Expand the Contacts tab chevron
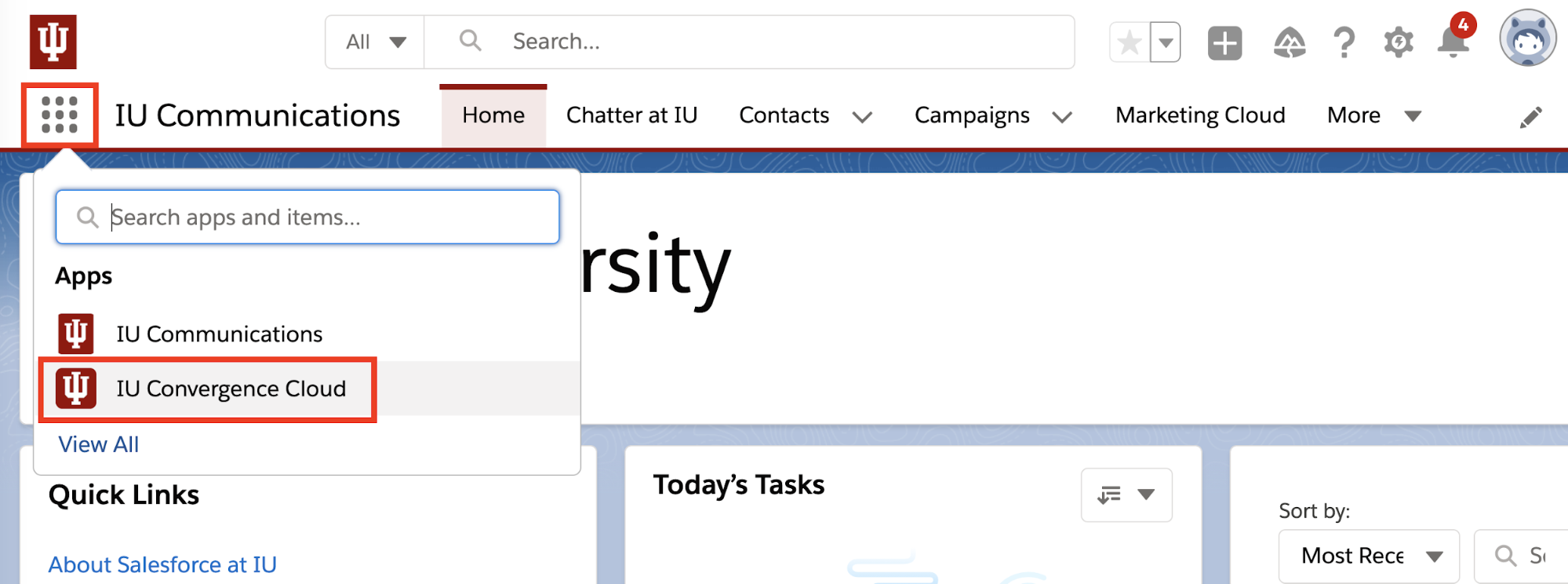 (862, 118)
